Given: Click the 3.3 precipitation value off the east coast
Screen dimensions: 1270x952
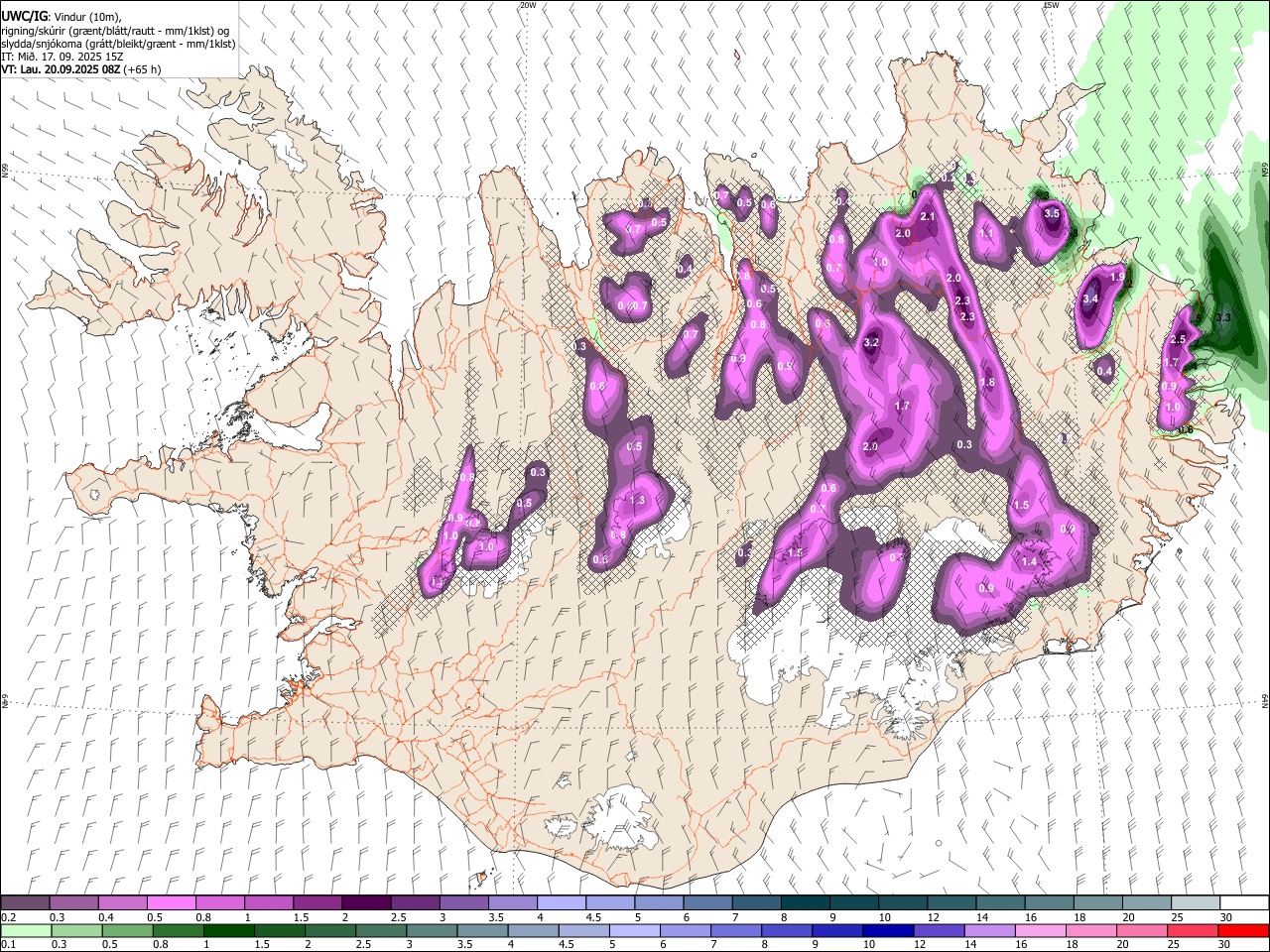Looking at the screenshot, I should [1223, 317].
